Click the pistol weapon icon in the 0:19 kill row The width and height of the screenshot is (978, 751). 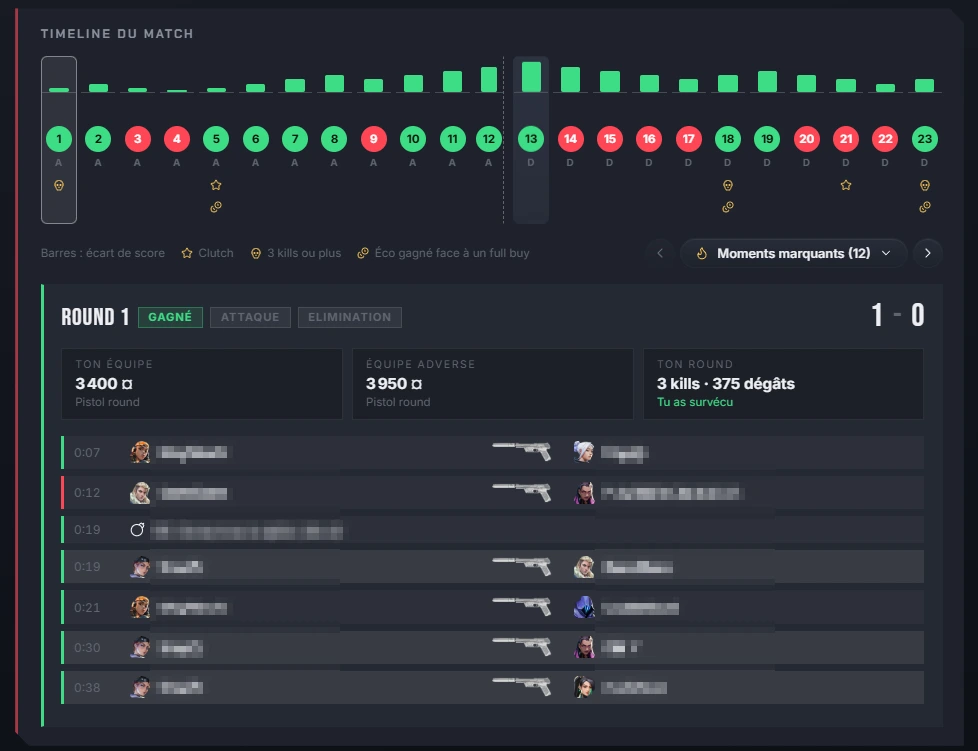point(521,566)
